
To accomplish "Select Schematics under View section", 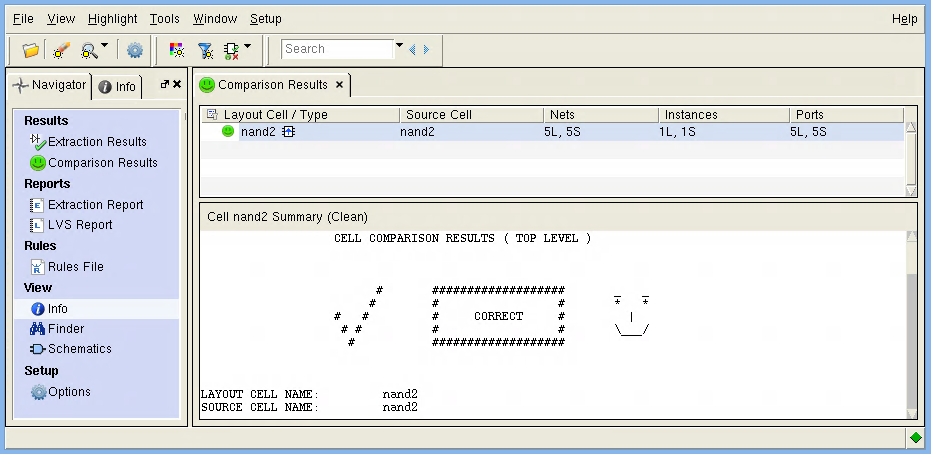I will [79, 349].
